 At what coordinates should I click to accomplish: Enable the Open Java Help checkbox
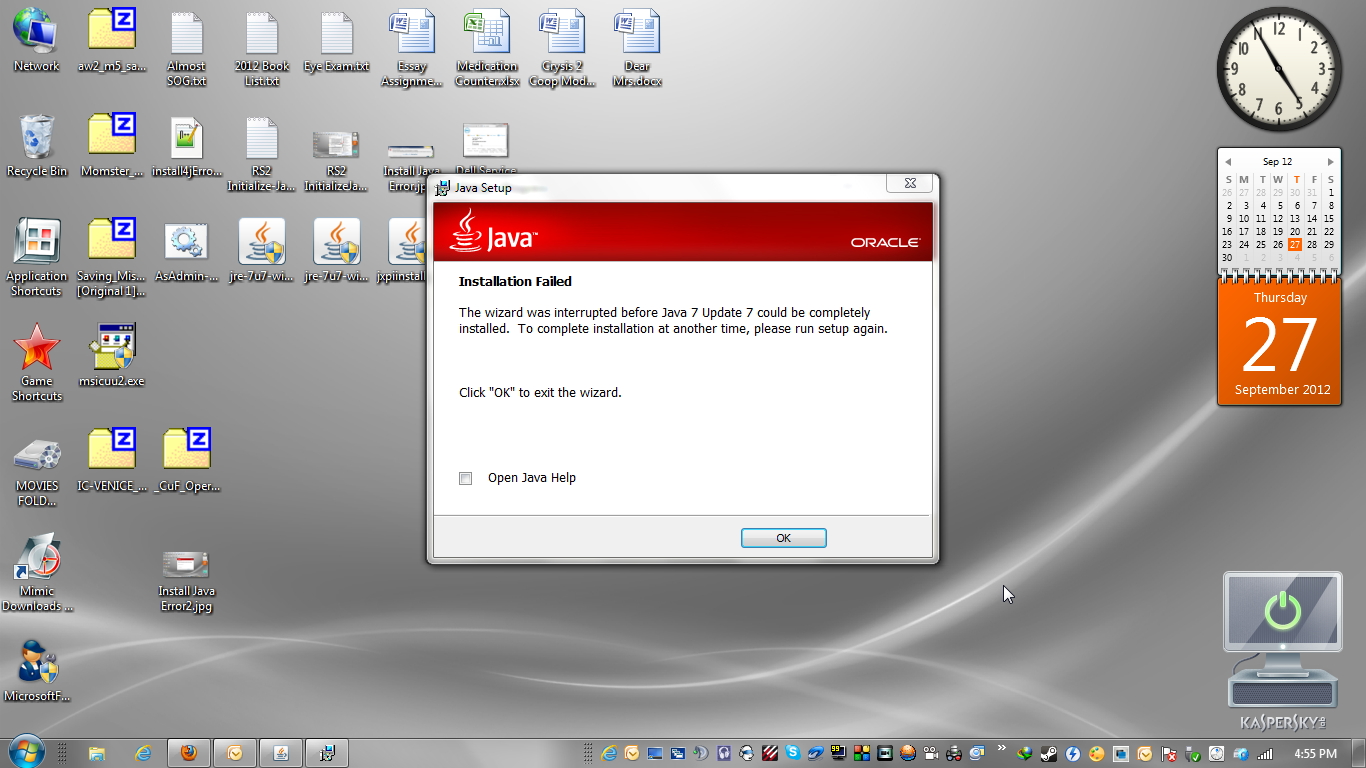(465, 478)
